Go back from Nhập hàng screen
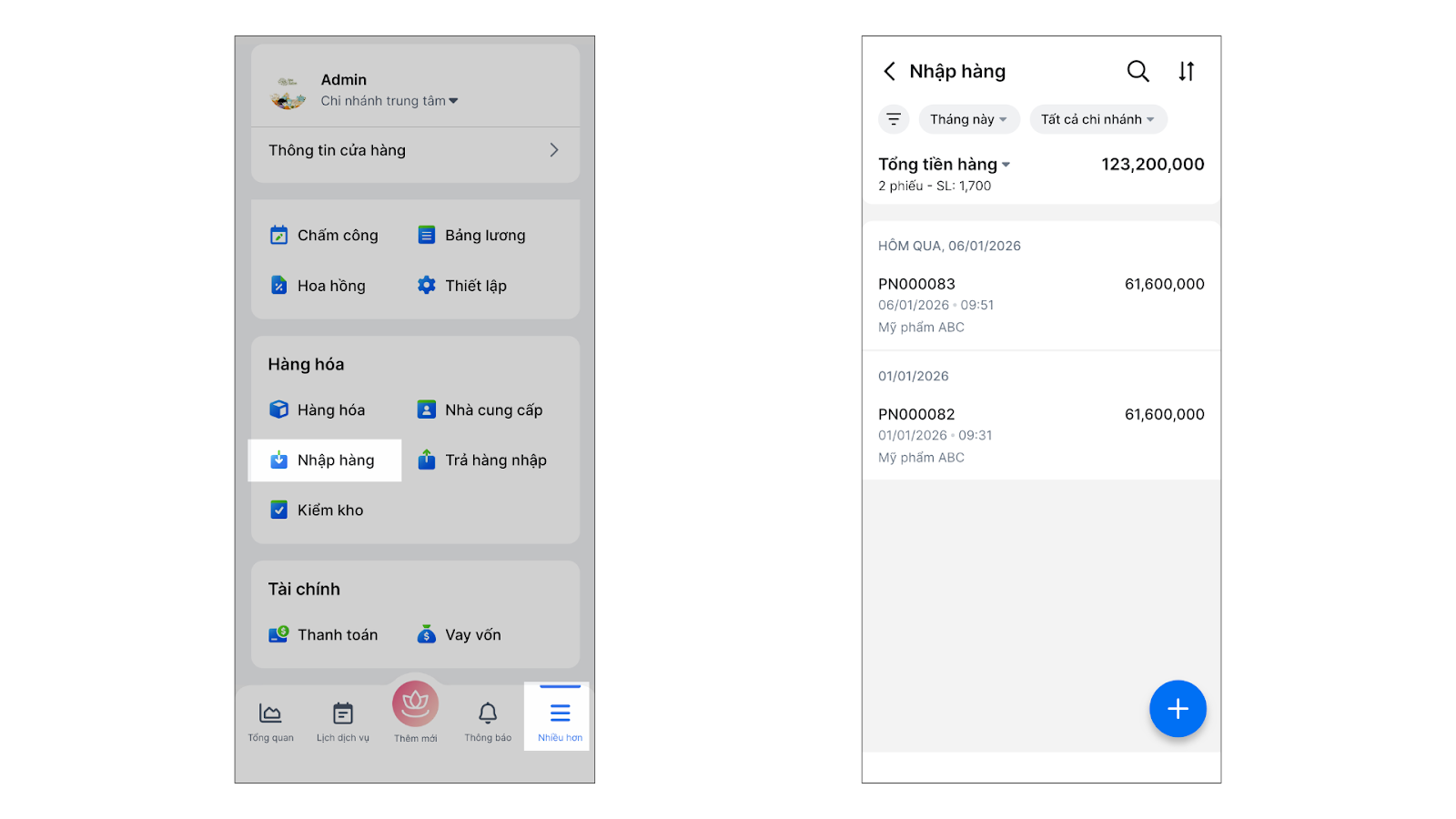1456x819 pixels. pyautogui.click(x=889, y=71)
